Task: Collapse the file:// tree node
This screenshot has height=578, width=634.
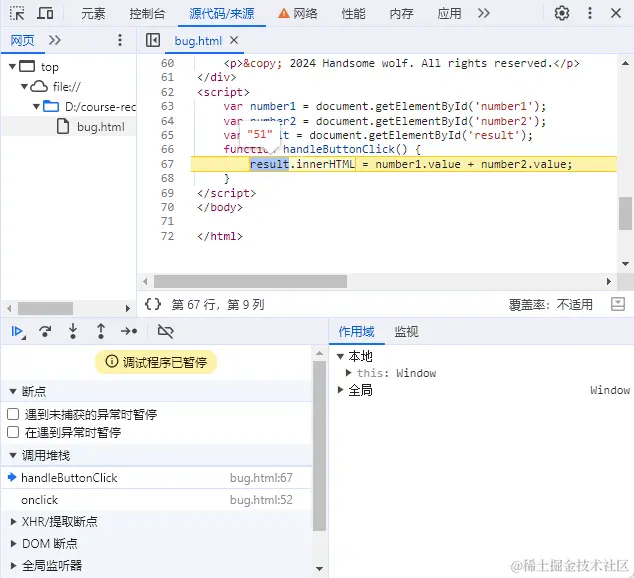Action: (x=25, y=86)
